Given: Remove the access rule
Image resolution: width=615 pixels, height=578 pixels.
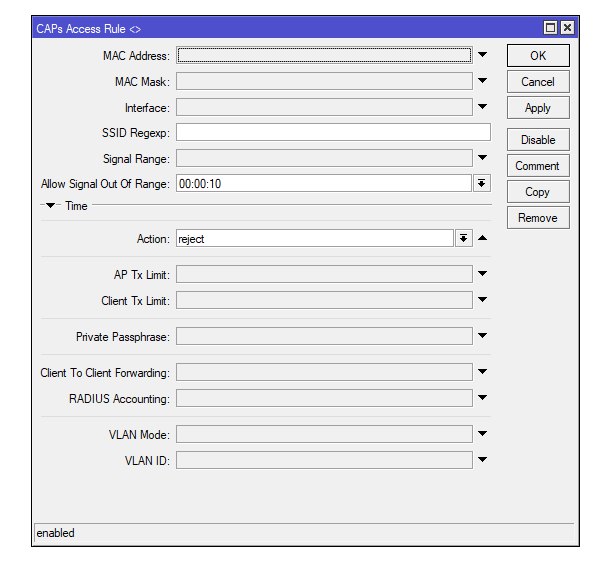Looking at the screenshot, I should coord(538,218).
